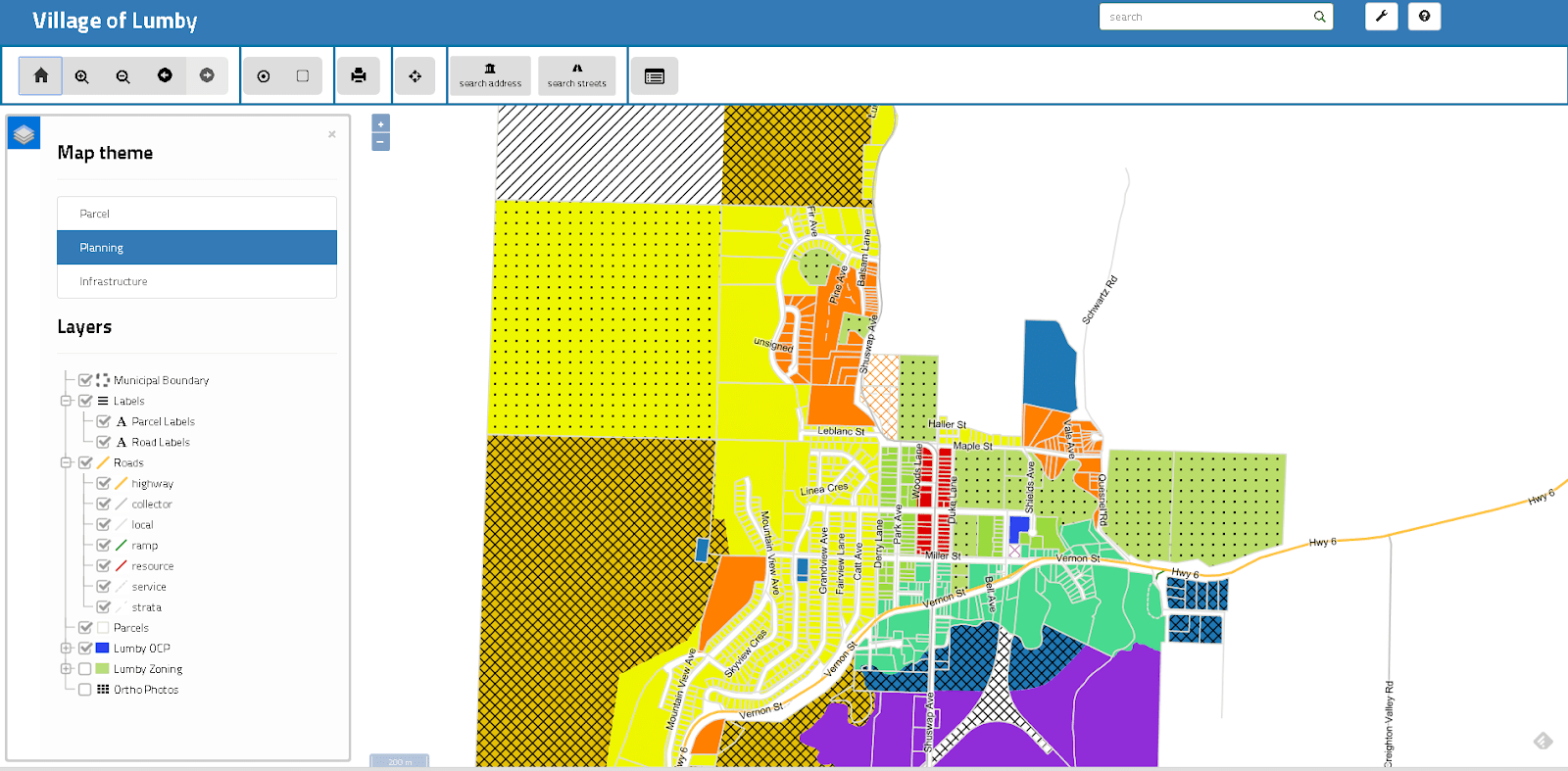
Task: Click the search address button
Action: pos(490,75)
